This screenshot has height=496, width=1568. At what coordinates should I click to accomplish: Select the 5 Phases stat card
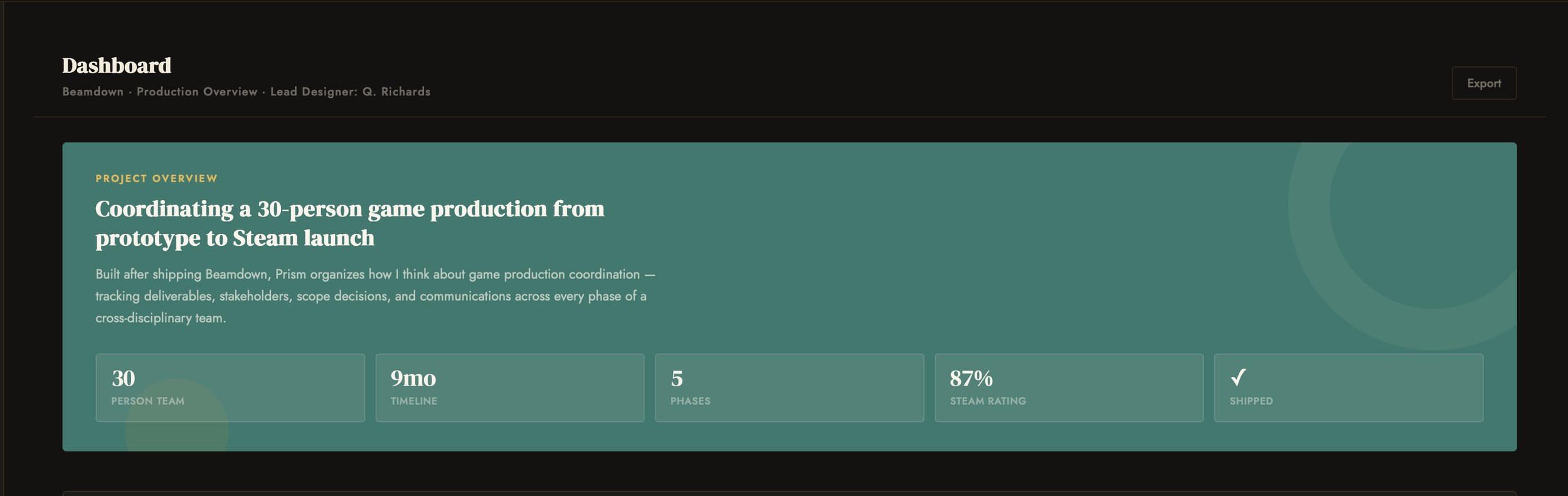[790, 388]
